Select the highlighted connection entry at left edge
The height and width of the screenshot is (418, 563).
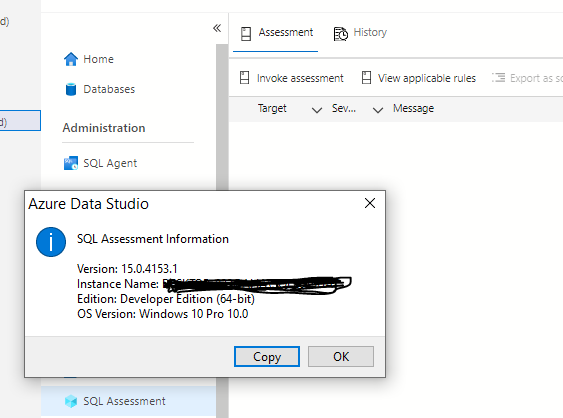click(x=20, y=121)
